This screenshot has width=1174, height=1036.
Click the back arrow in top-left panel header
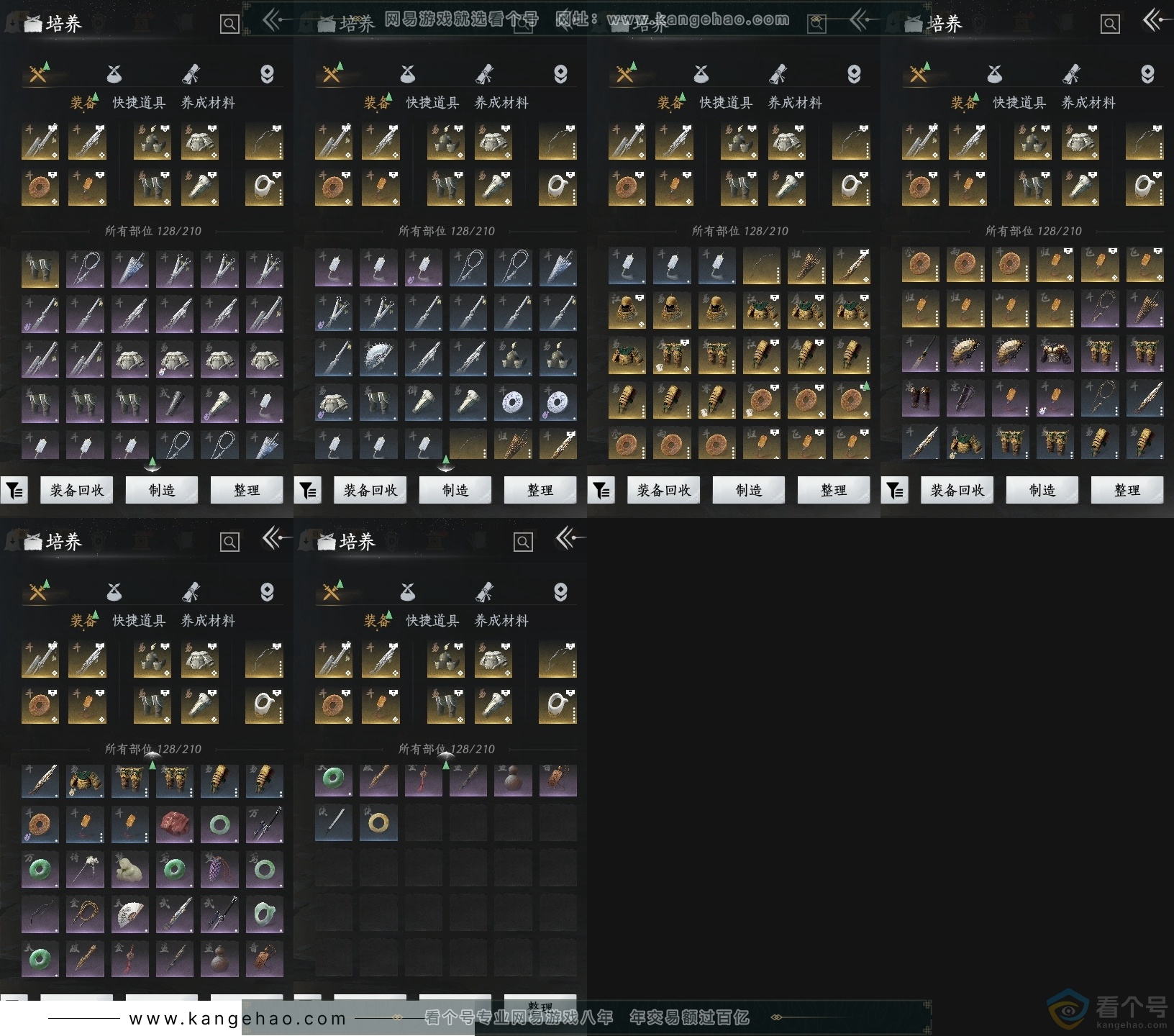pos(277,20)
